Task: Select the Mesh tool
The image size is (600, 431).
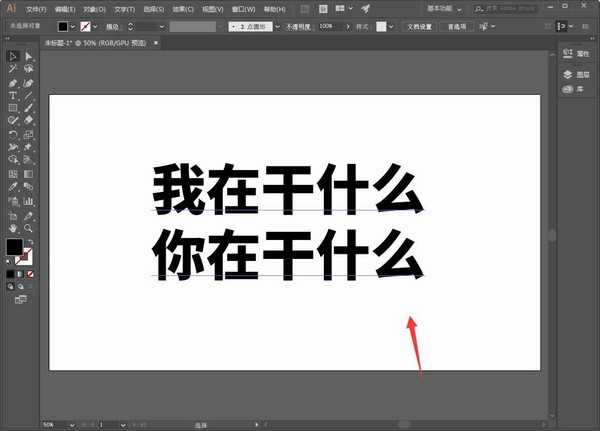Action: [13, 174]
